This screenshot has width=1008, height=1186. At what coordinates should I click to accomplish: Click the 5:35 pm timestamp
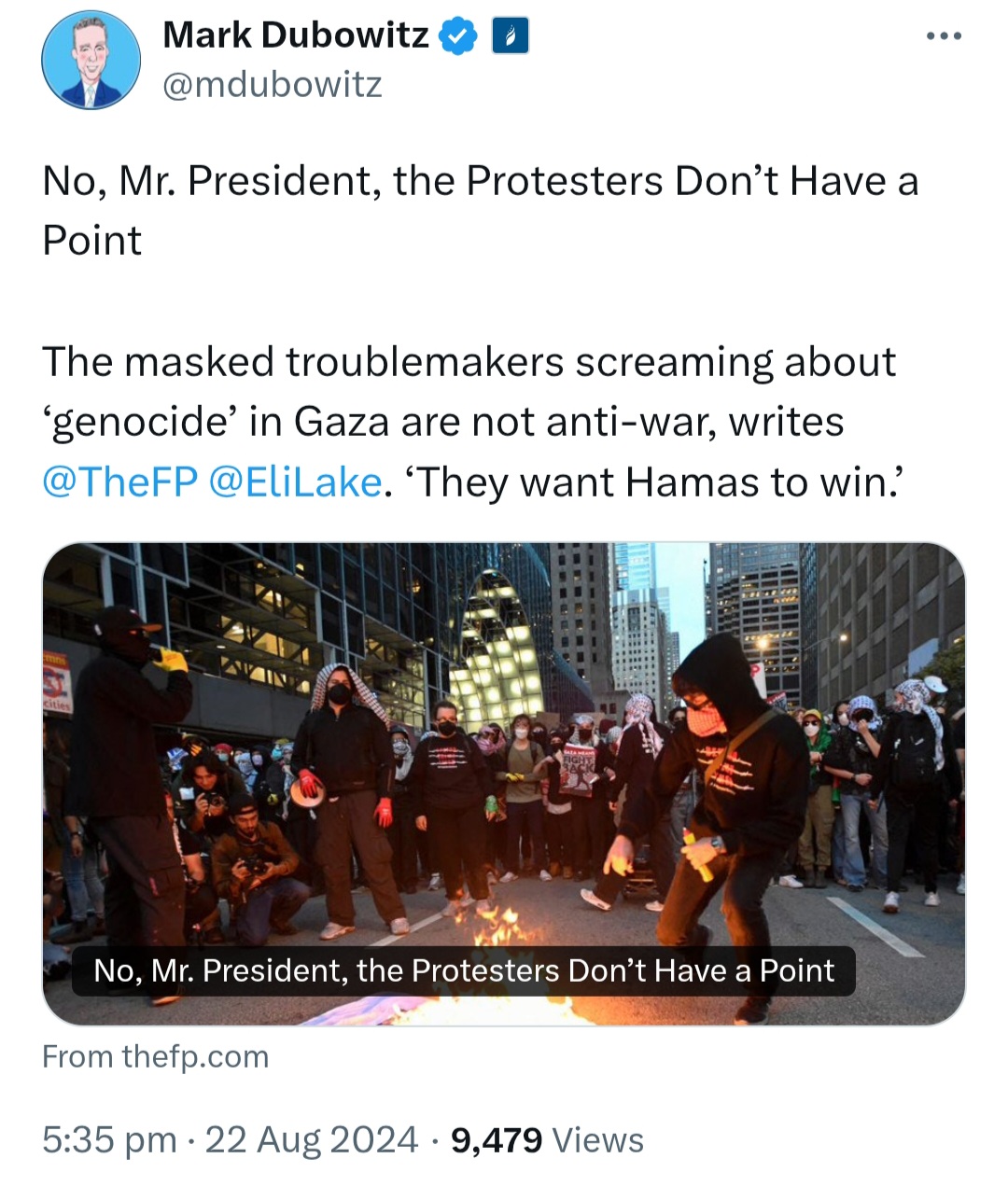pyautogui.click(x=109, y=1139)
